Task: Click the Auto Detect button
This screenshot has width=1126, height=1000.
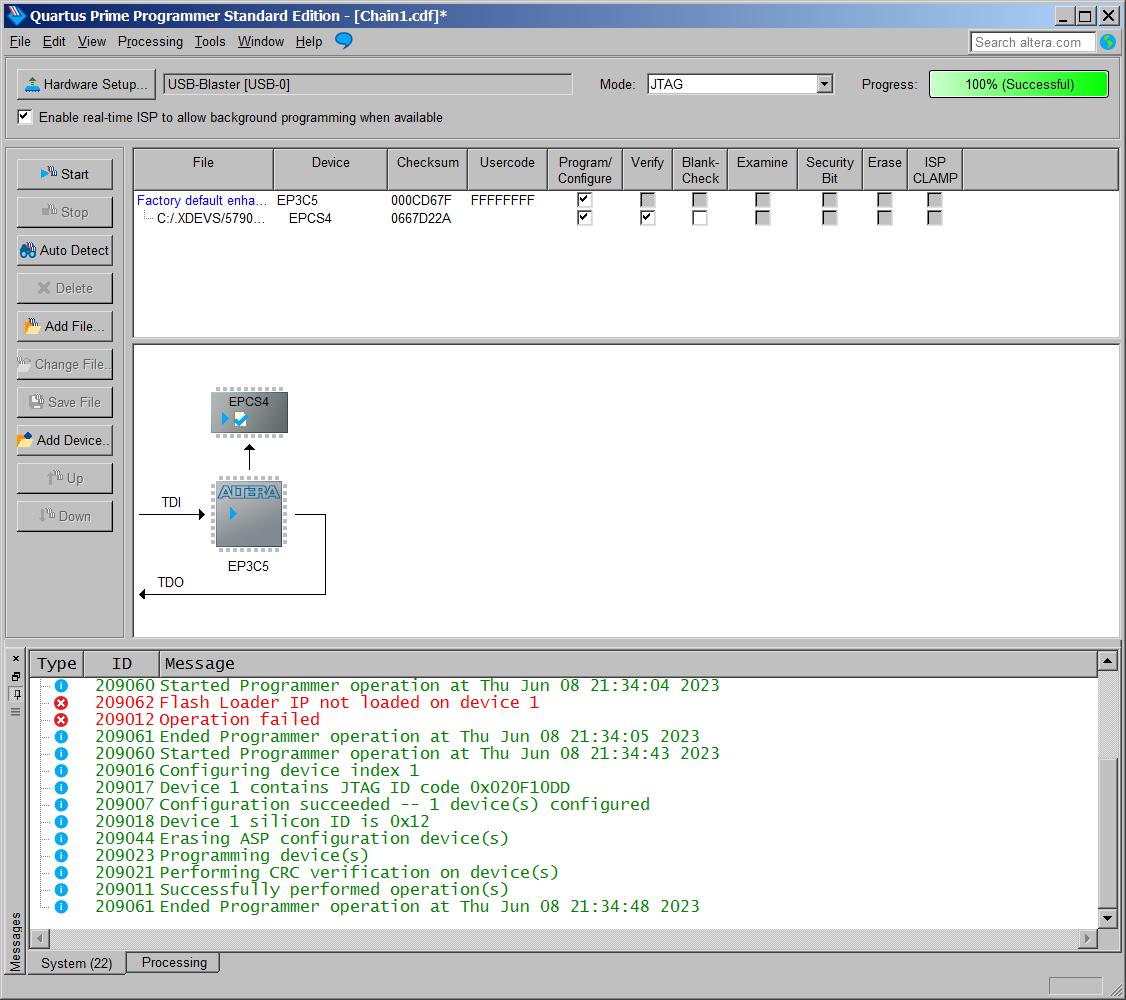Action: [x=65, y=251]
